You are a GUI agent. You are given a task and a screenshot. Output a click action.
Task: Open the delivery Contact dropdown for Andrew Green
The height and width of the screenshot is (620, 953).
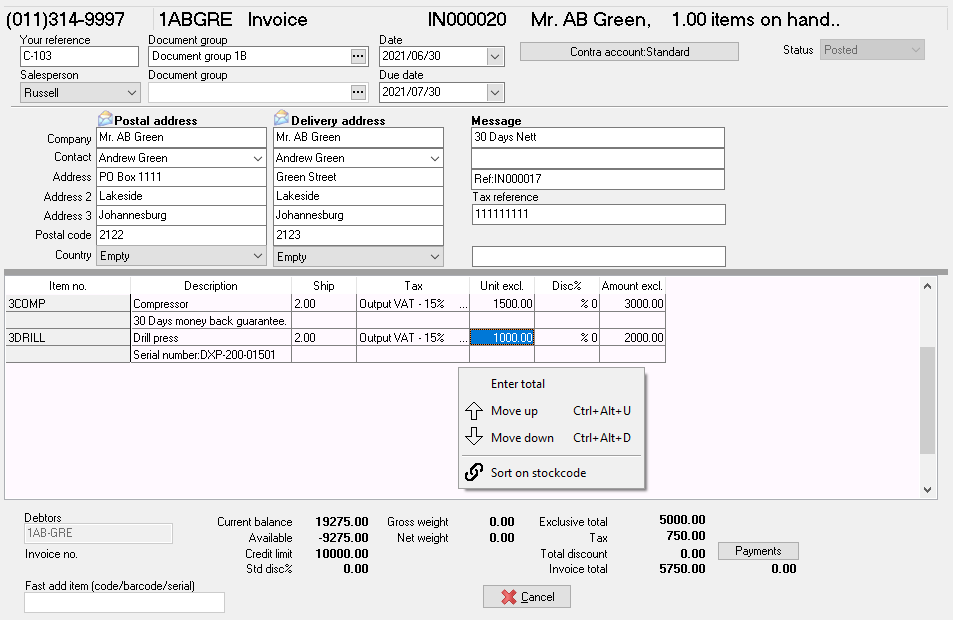[434, 157]
